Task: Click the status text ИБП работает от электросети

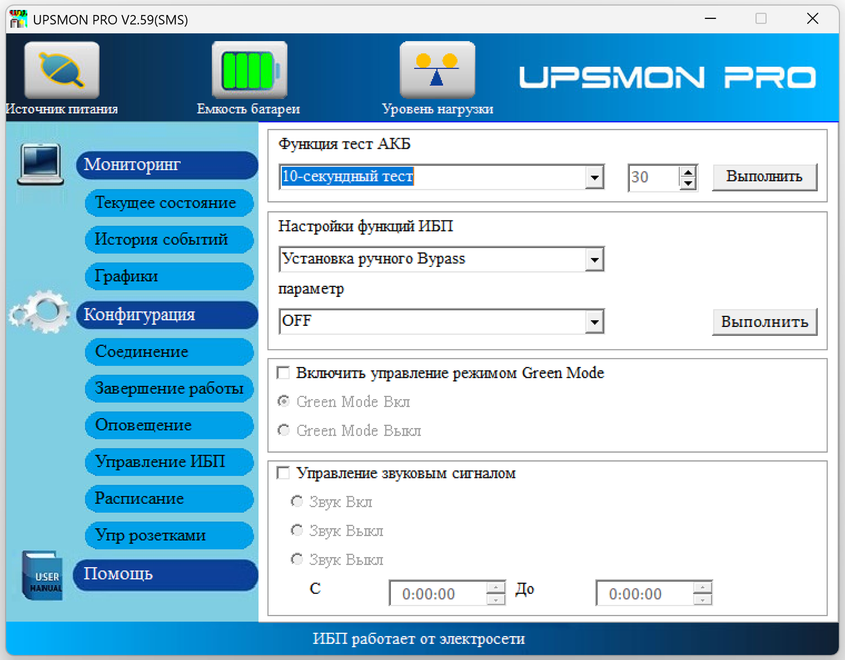Action: (419, 639)
